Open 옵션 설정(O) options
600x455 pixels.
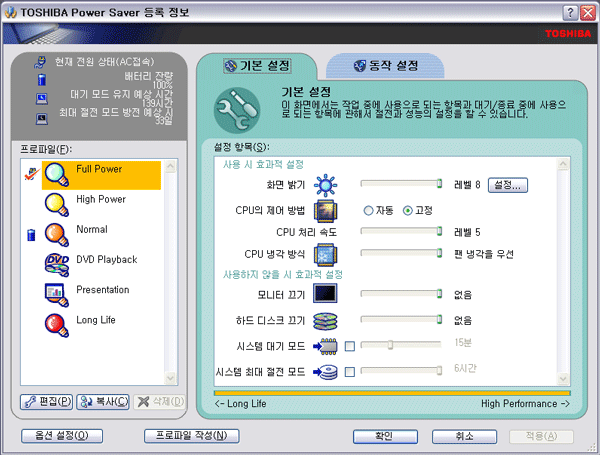pyautogui.click(x=62, y=436)
